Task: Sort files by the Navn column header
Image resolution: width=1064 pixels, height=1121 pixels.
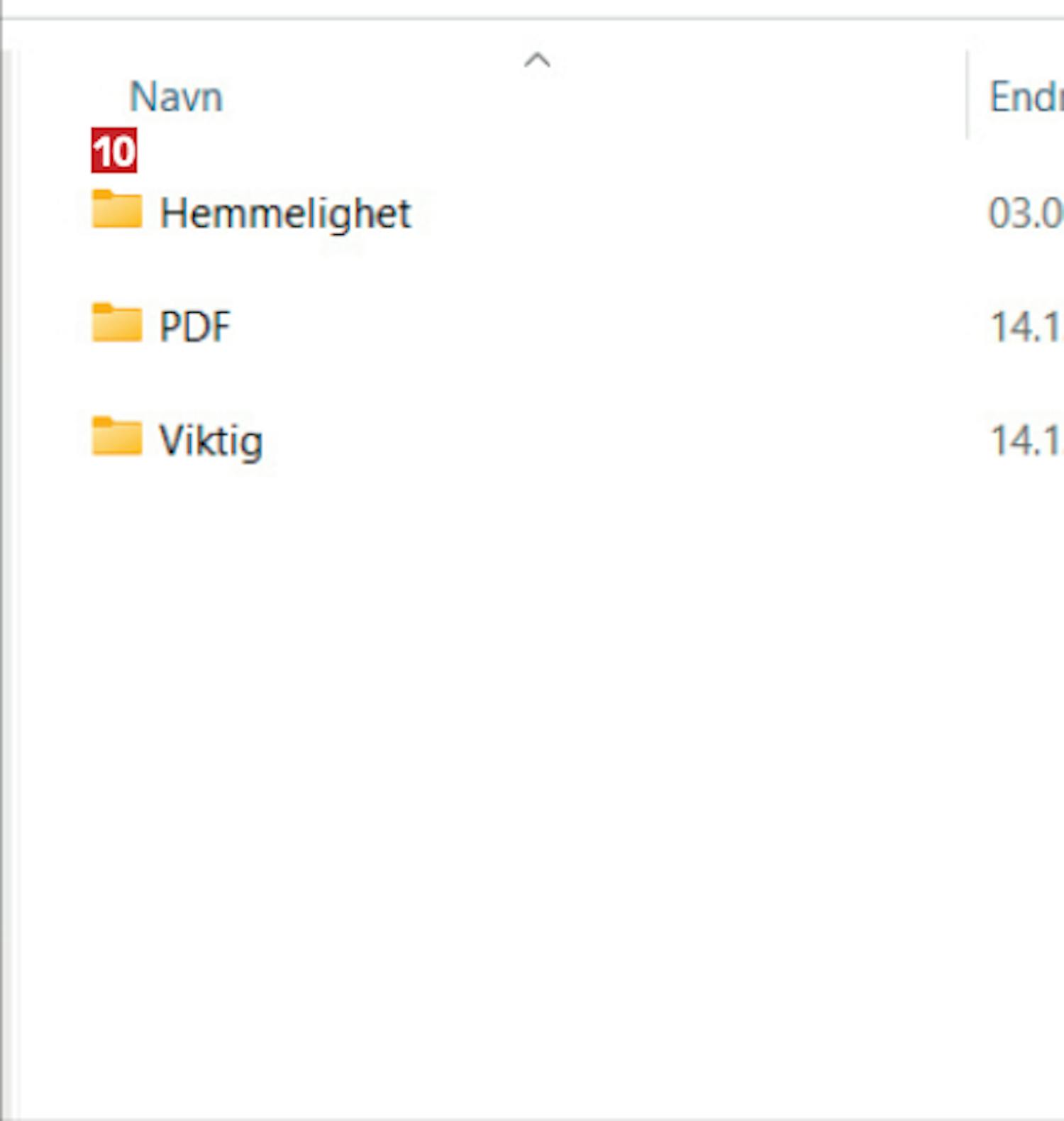Action: pos(176,97)
